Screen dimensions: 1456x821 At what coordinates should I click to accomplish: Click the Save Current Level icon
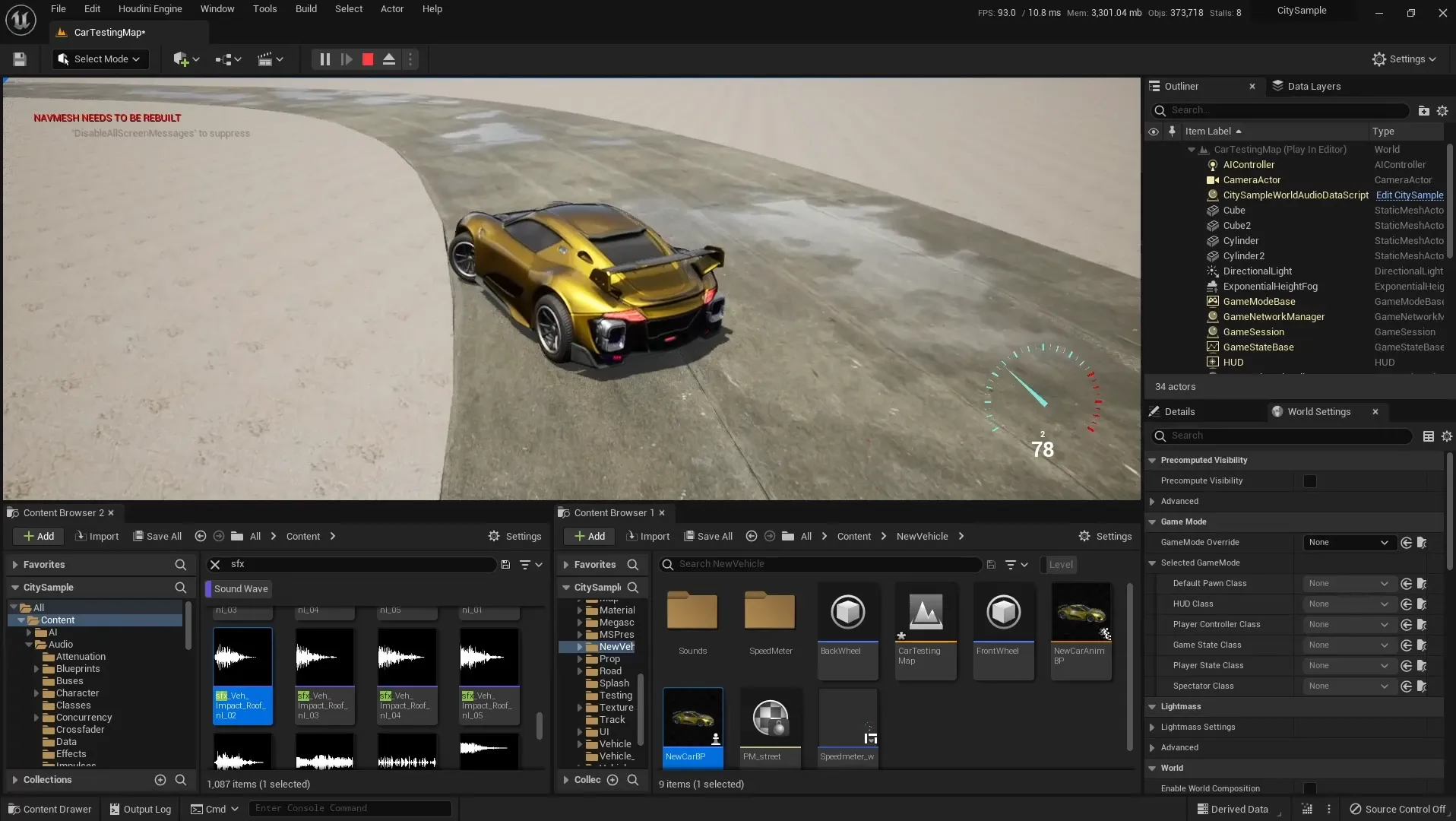(19, 59)
